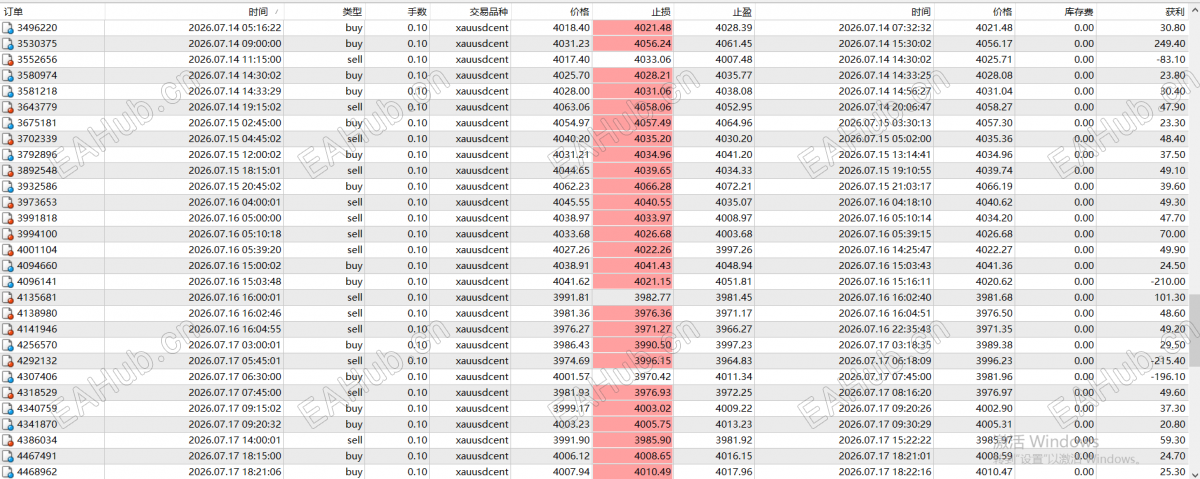Select the sell order icon beside 4318529
The width and height of the screenshot is (1200, 479).
point(9,392)
